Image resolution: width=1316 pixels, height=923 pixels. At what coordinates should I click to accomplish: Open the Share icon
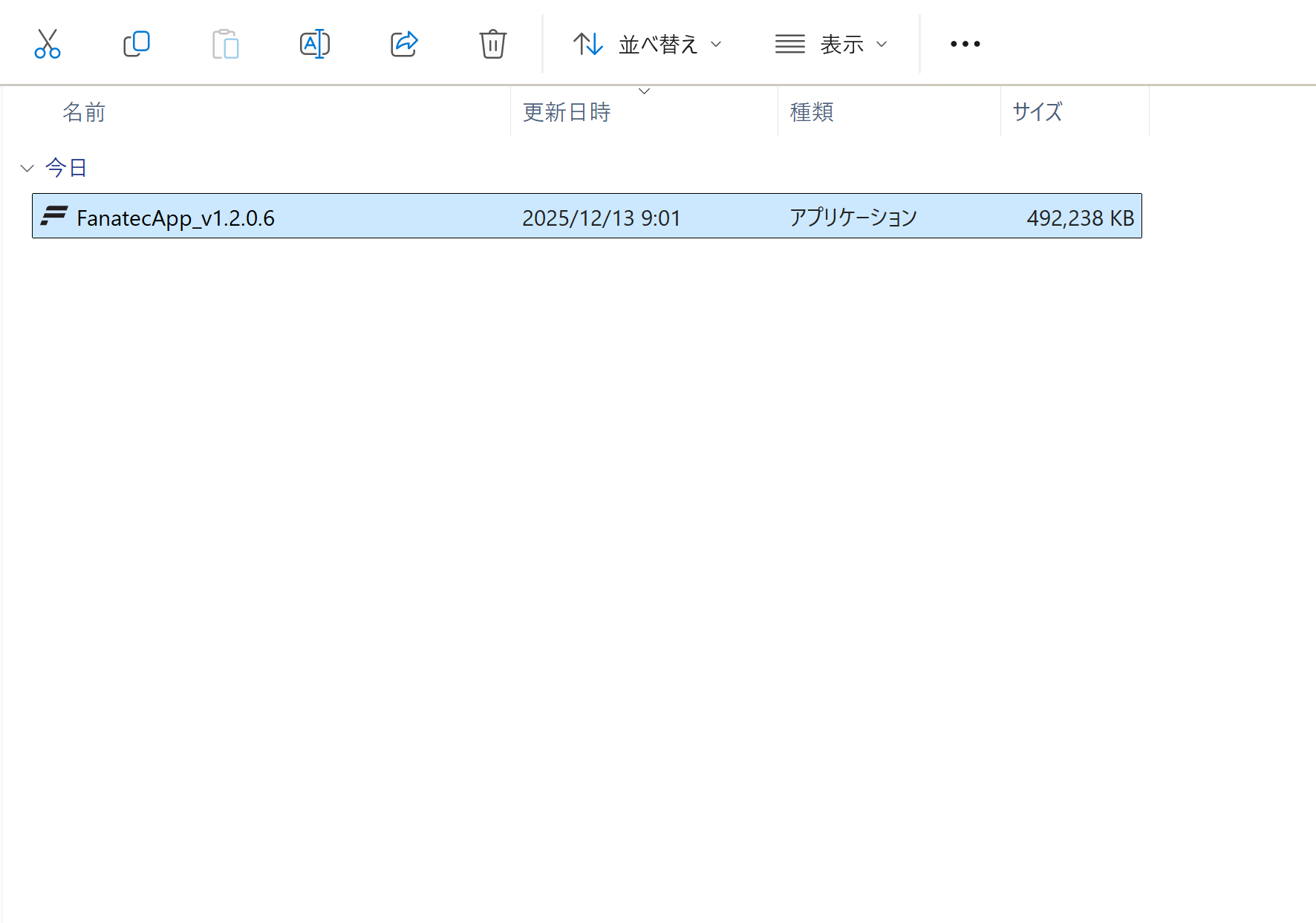[x=404, y=44]
